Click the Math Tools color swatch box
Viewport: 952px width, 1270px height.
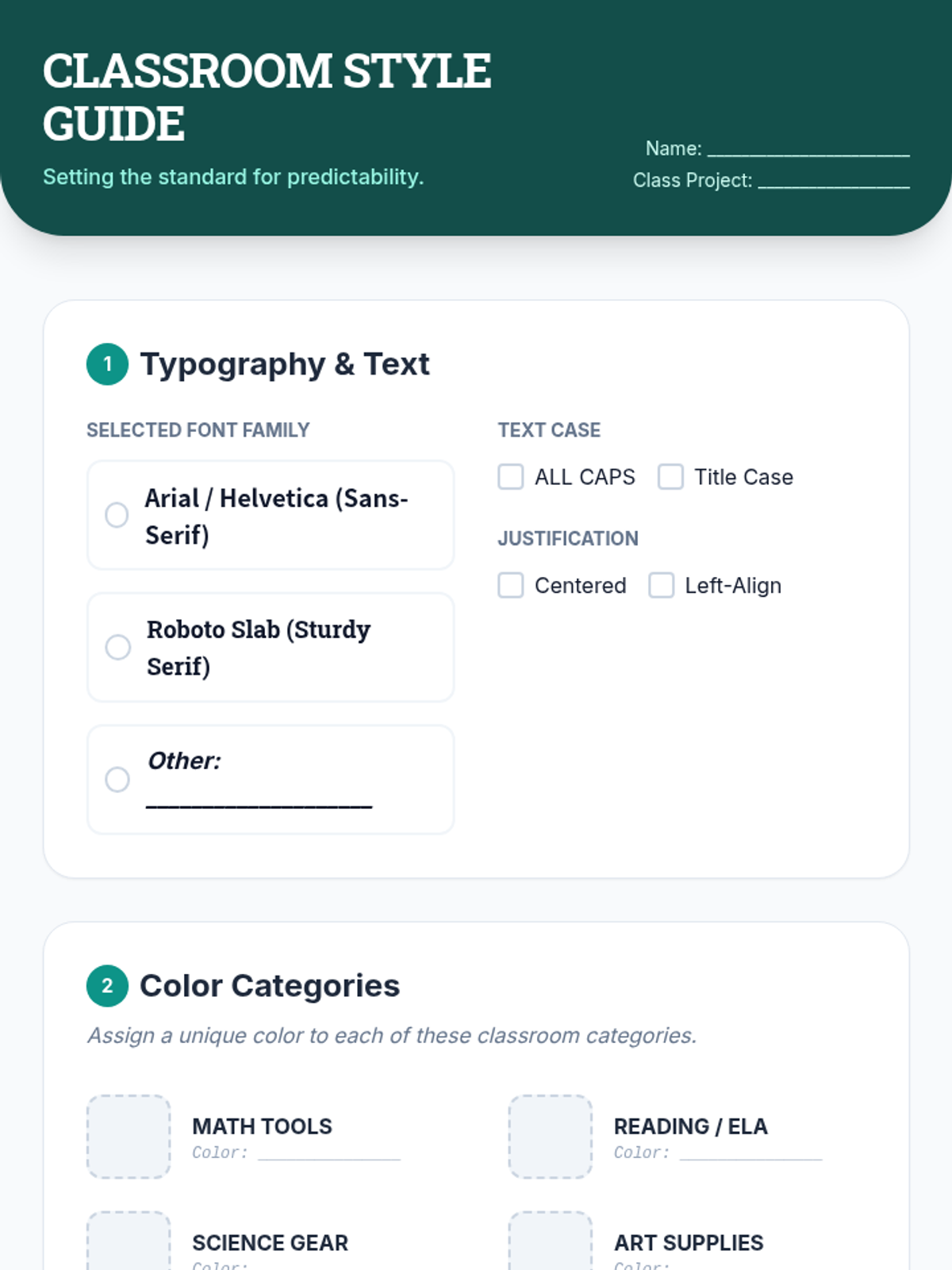(x=129, y=1137)
